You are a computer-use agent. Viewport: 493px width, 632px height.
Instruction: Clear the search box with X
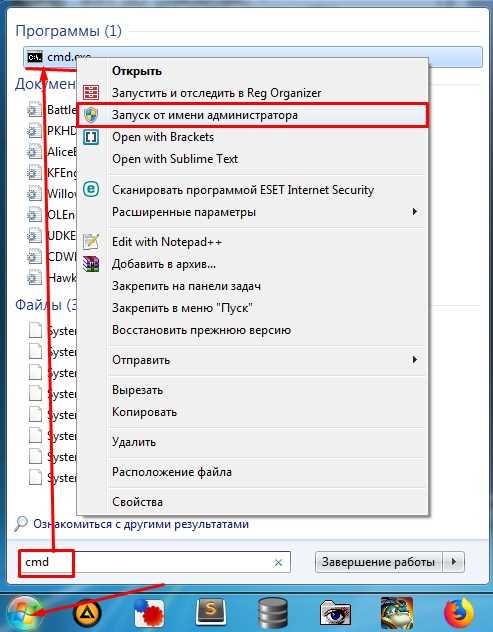pyautogui.click(x=278, y=563)
